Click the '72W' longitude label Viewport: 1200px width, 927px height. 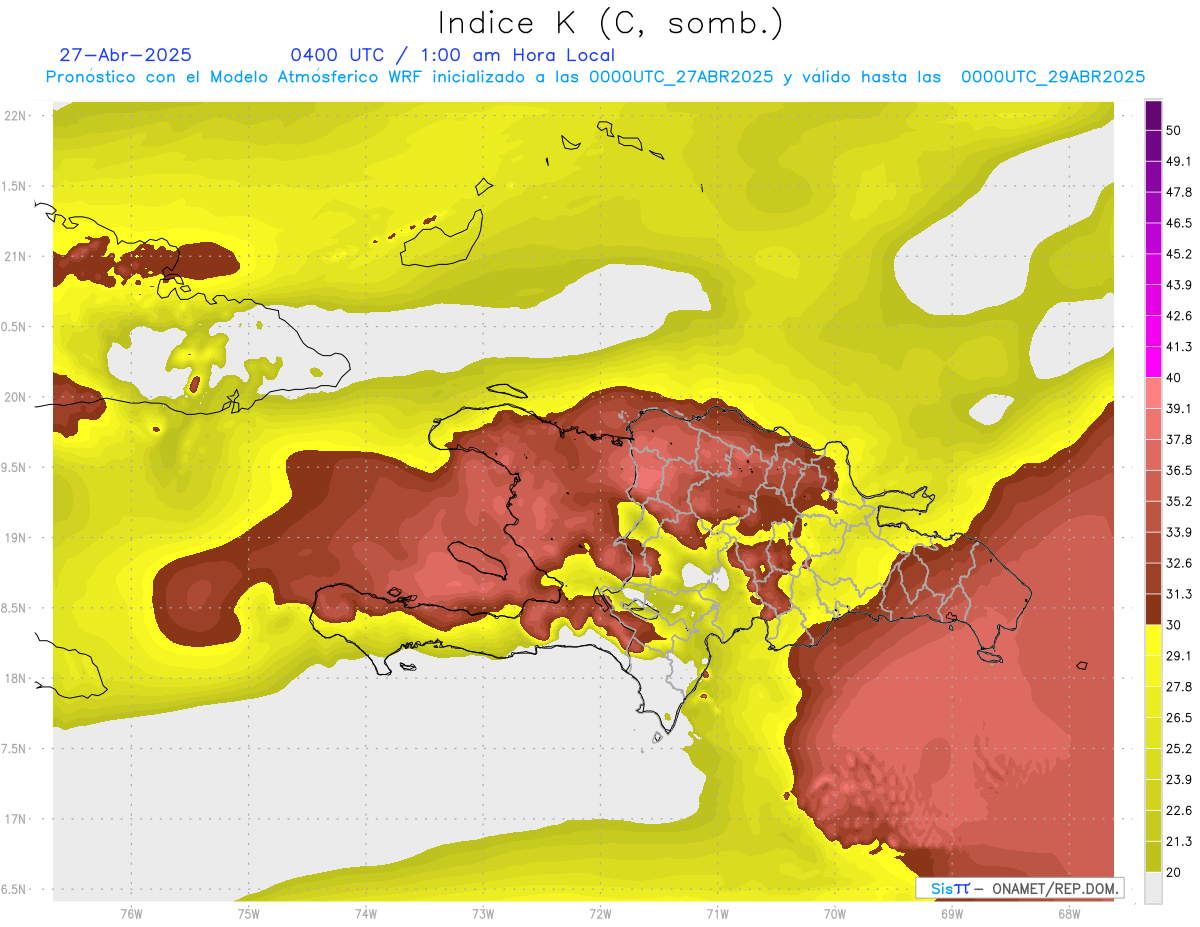pyautogui.click(x=600, y=914)
